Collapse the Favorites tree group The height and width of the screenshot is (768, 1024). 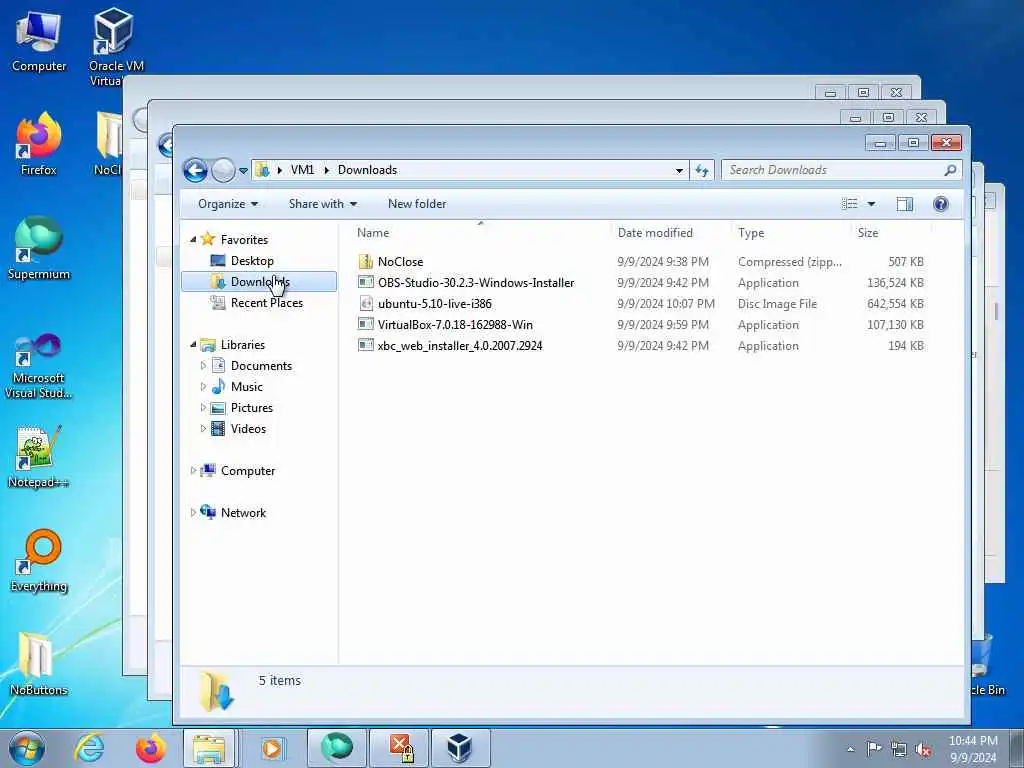coord(193,240)
